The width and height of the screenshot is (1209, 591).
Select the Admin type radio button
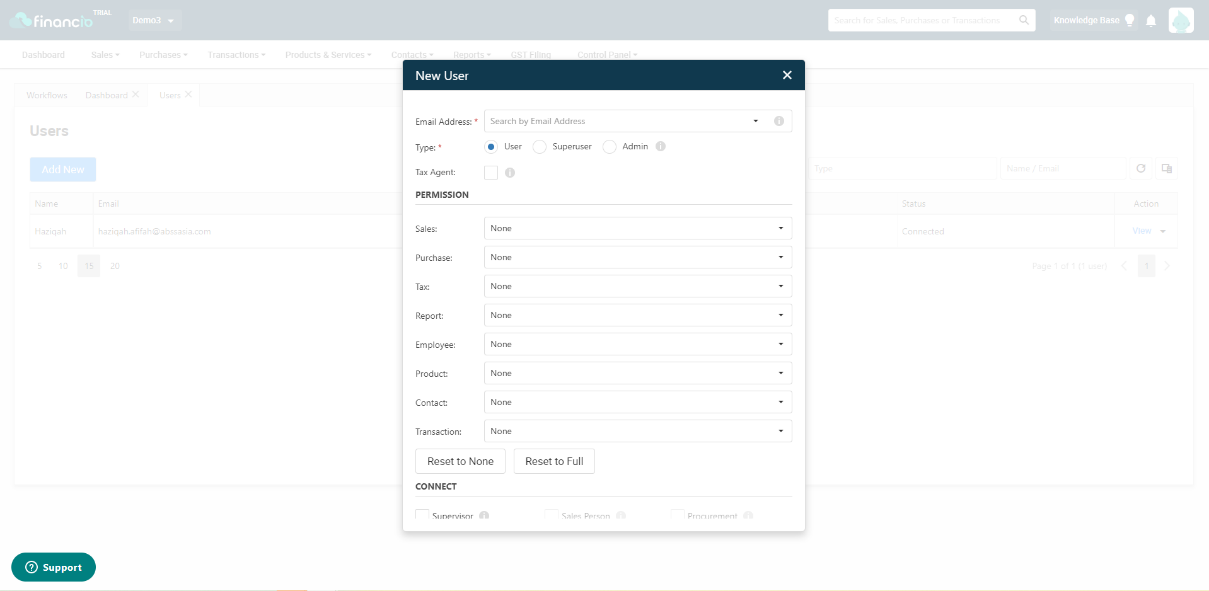[x=610, y=147]
